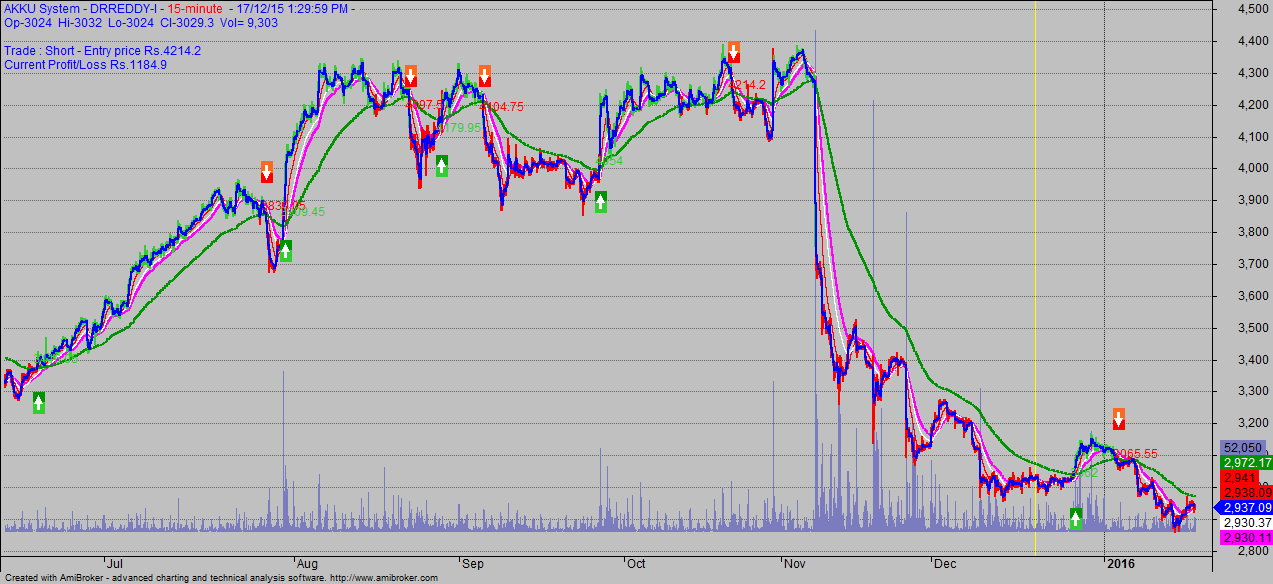The image size is (1273, 584).
Task: Click the Sep label on time axis
Action: (x=472, y=563)
